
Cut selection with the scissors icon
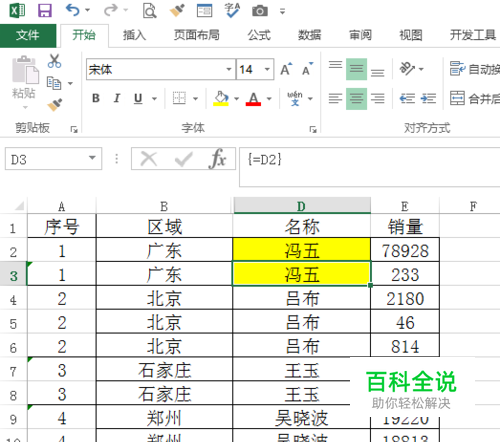[x=54, y=61]
